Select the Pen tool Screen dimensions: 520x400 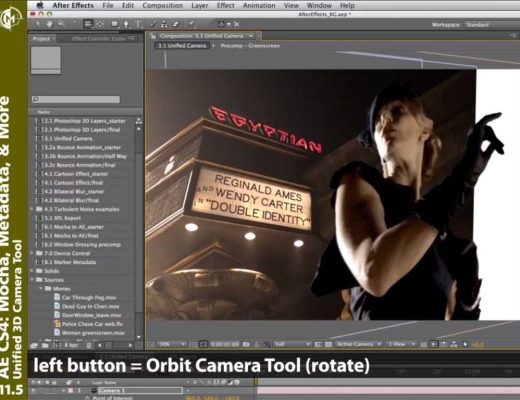(126, 24)
